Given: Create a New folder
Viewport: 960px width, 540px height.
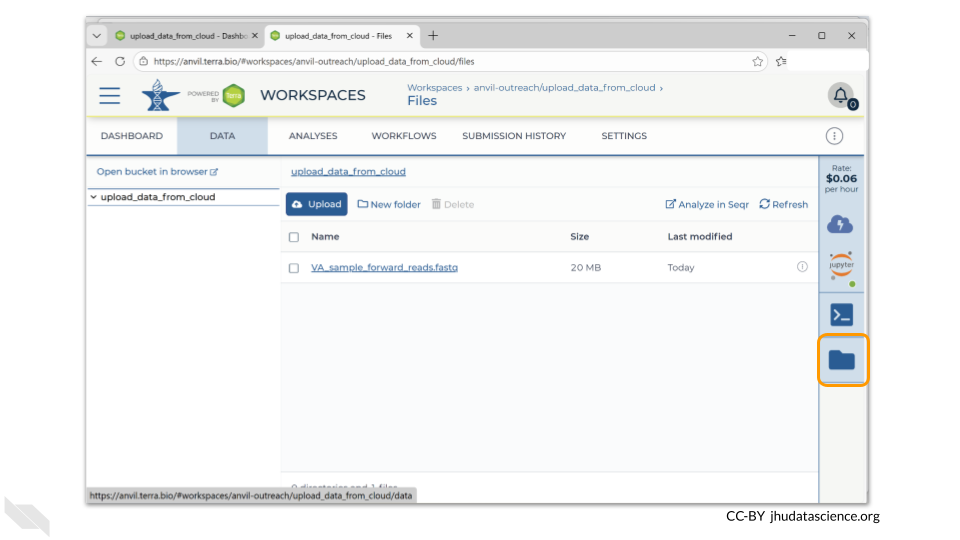Looking at the screenshot, I should [x=389, y=204].
